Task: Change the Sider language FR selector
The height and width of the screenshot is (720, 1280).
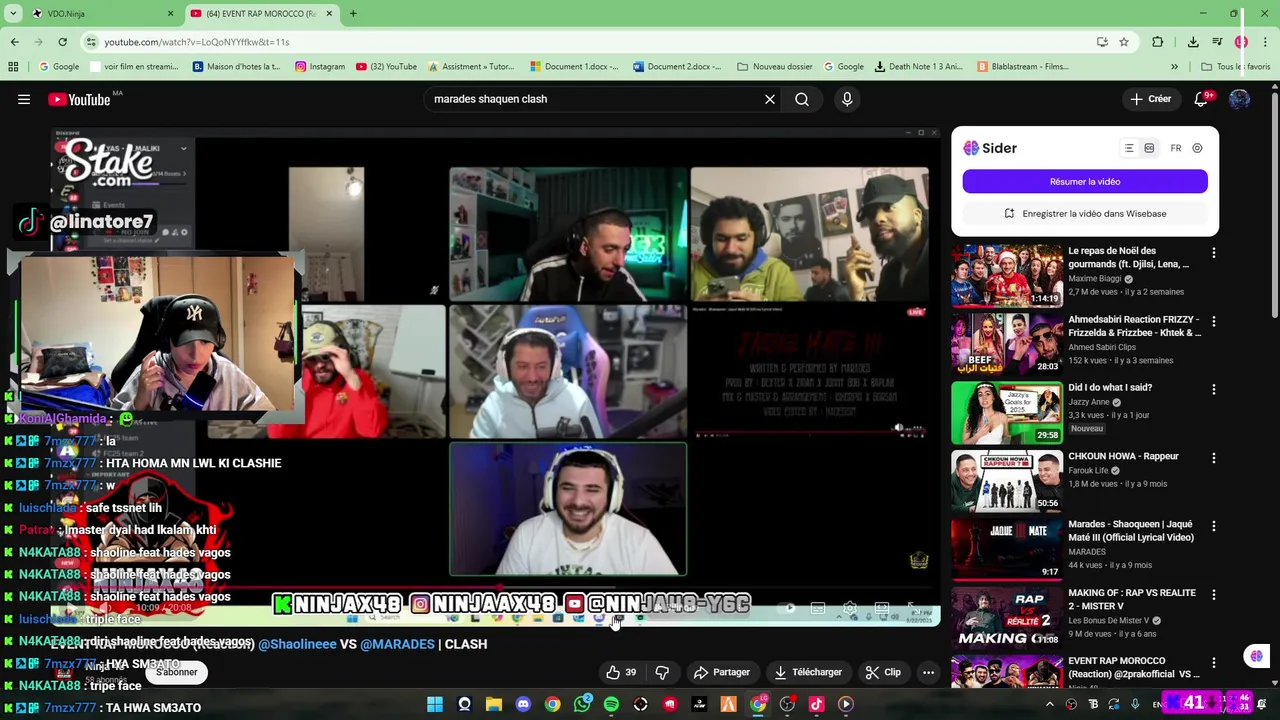Action: pyautogui.click(x=1176, y=148)
